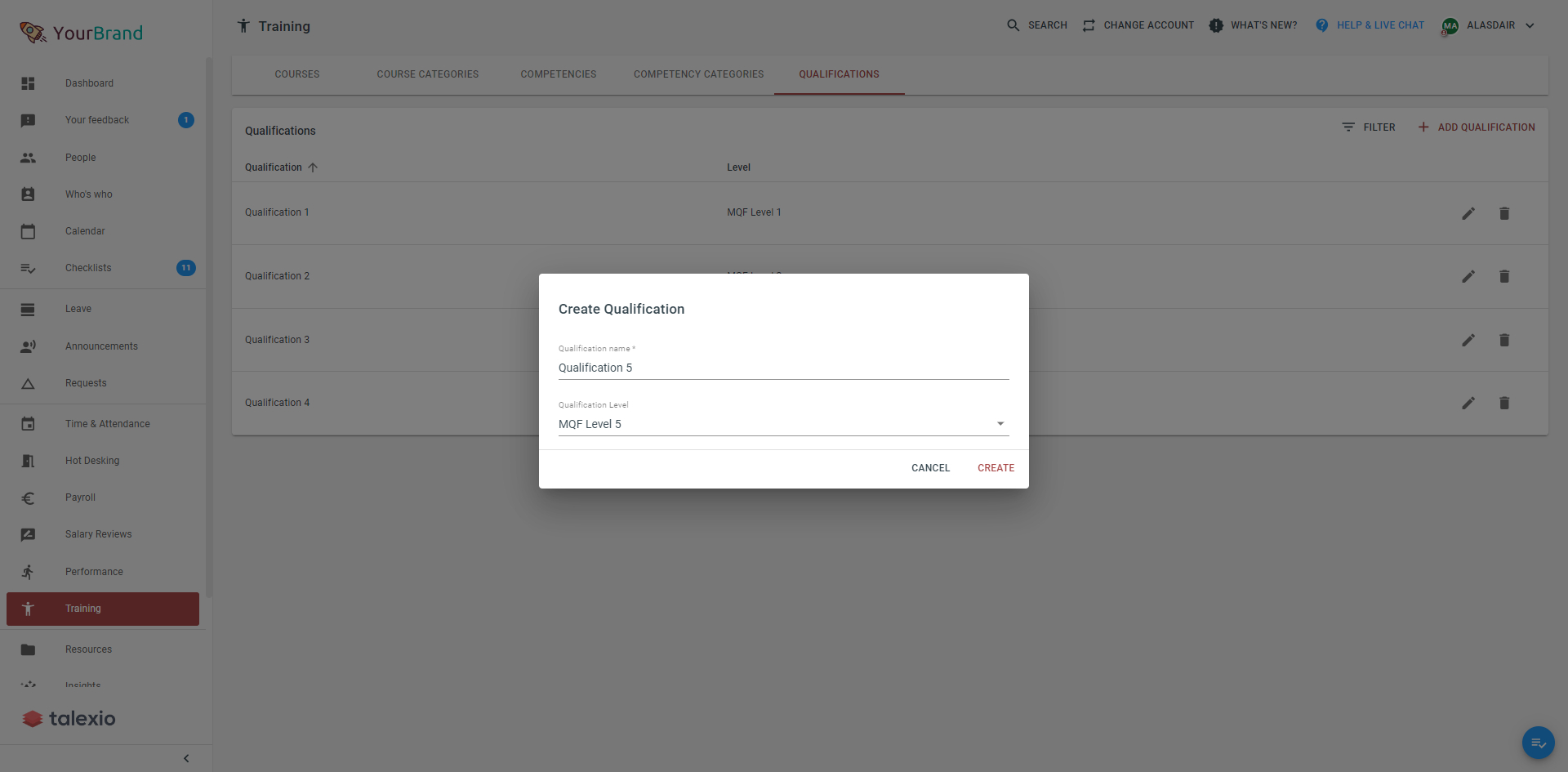
Task: Delete Qualification 4 with trash icon
Action: point(1504,403)
